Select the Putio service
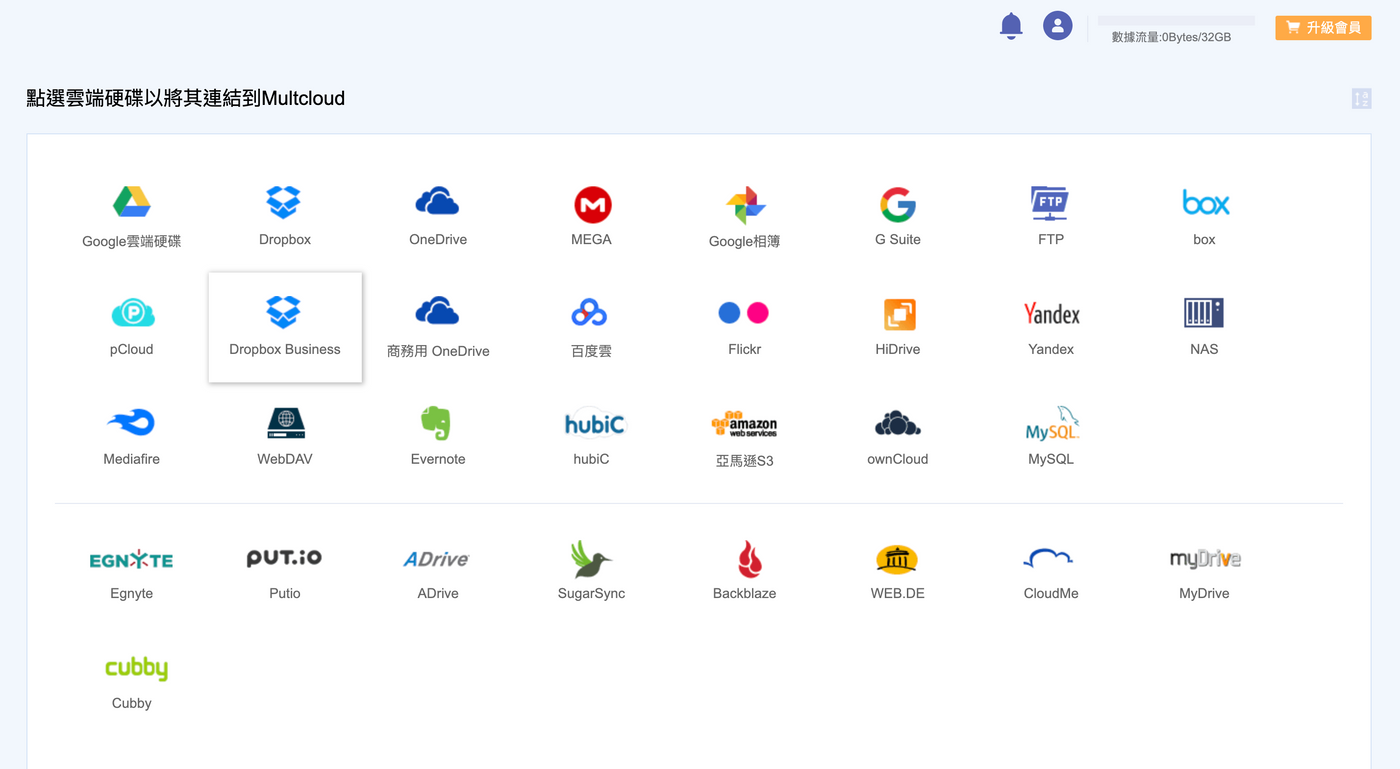The image size is (1400, 769). 284,558
